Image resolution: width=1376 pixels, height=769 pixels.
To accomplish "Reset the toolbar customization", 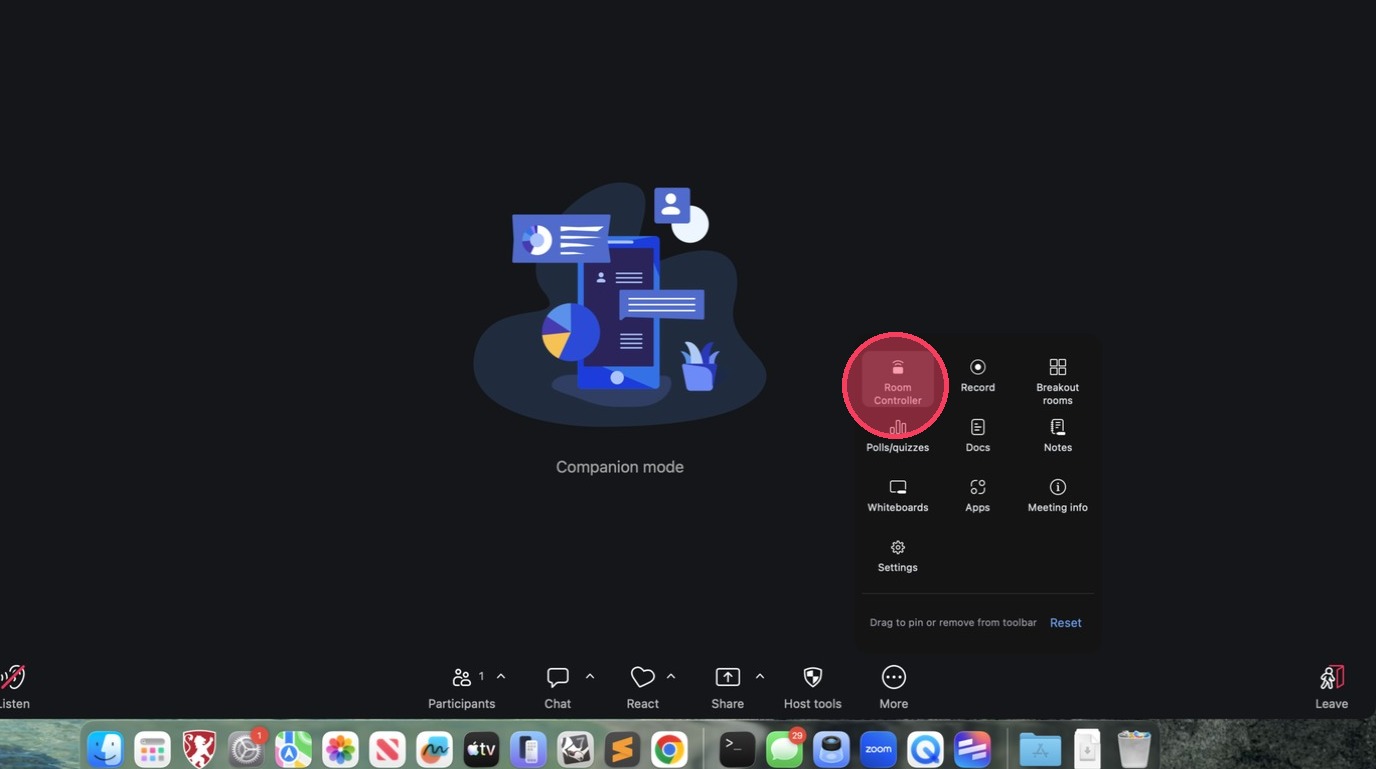I will [x=1065, y=623].
